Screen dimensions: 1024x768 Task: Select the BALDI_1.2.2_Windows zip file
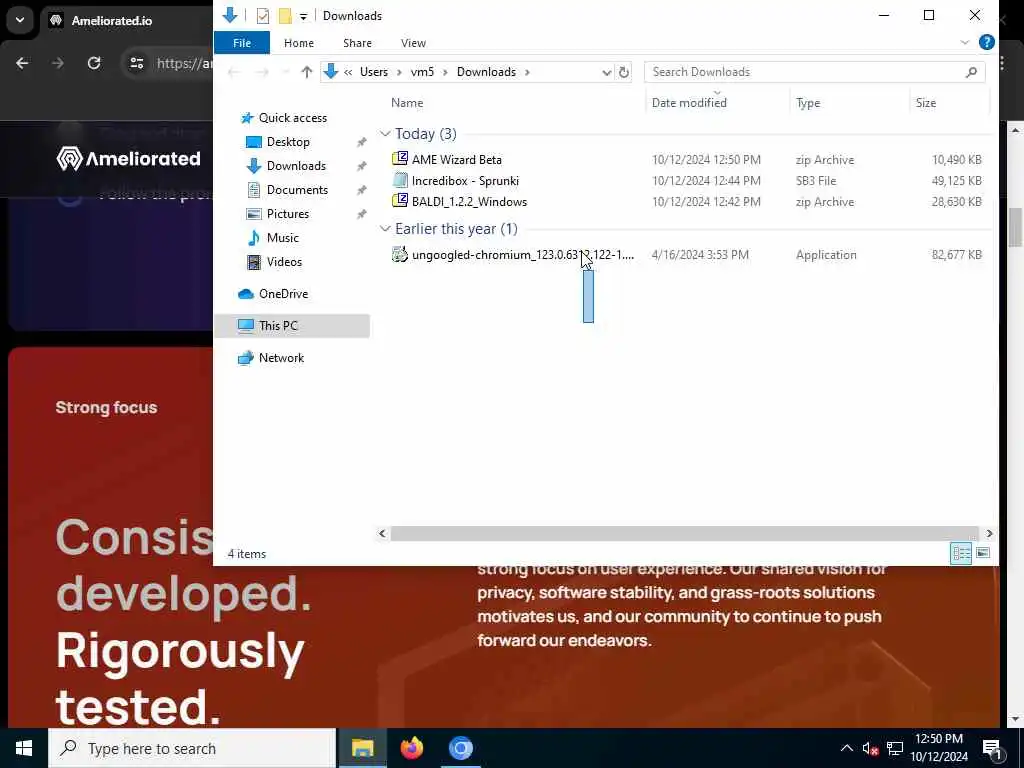pyautogui.click(x=469, y=202)
